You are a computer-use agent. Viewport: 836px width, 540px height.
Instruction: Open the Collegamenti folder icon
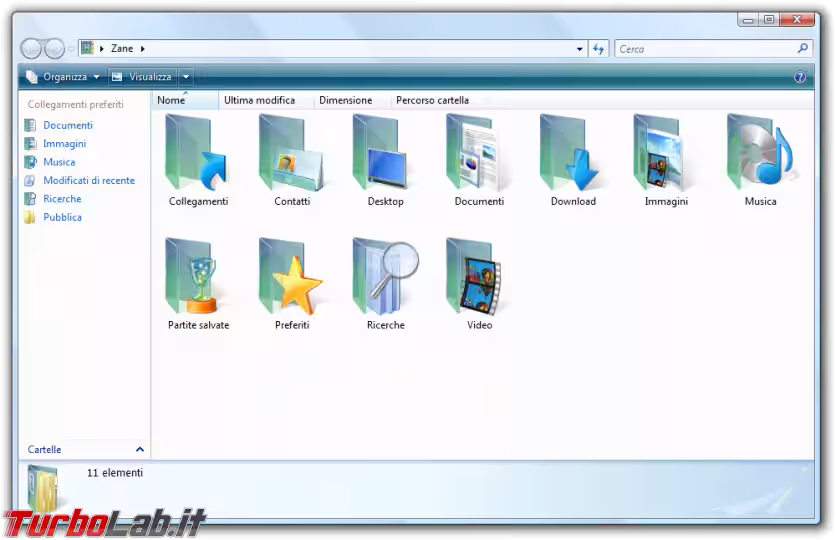(x=197, y=155)
